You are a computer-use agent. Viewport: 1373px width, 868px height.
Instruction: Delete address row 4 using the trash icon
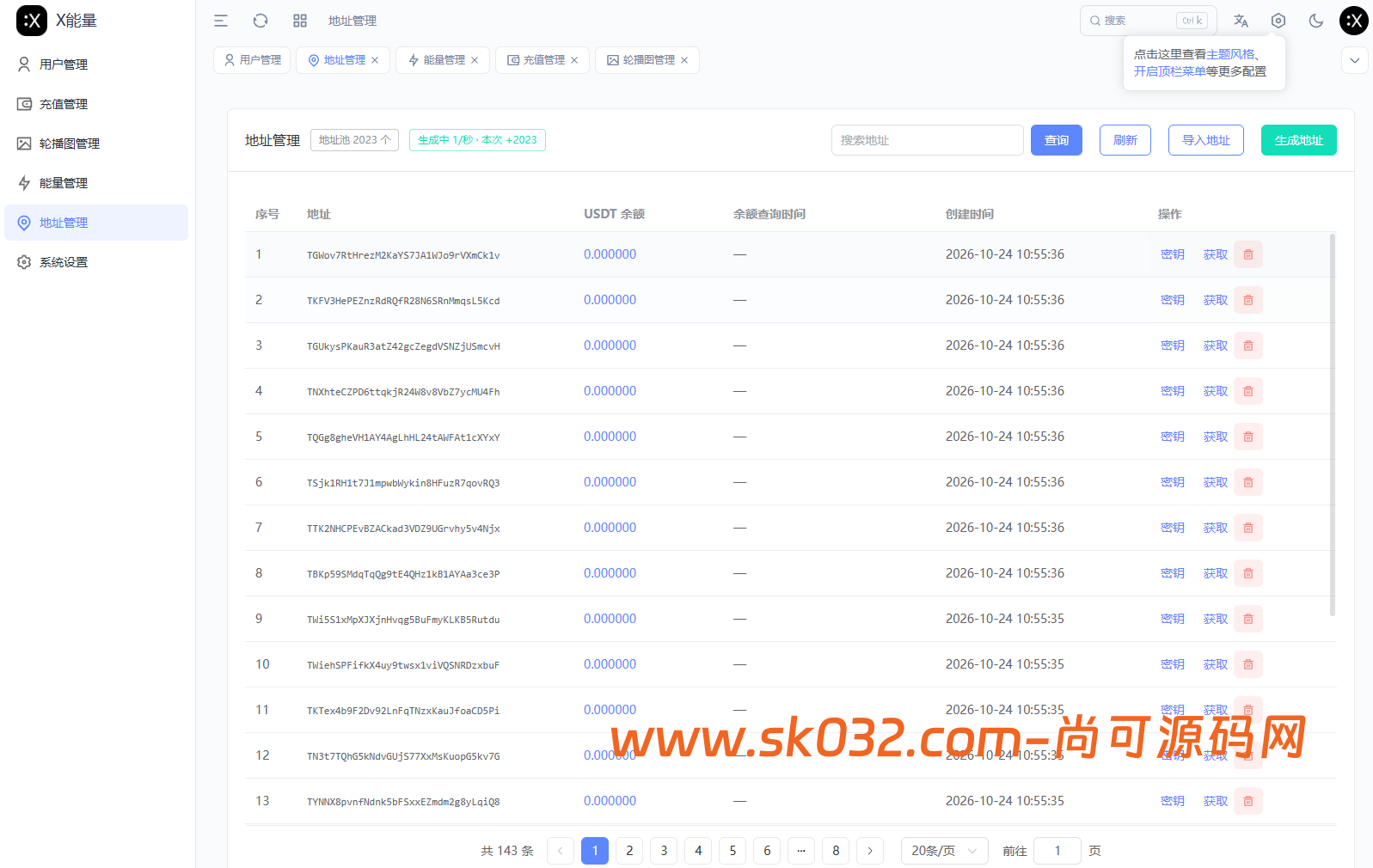click(1248, 391)
